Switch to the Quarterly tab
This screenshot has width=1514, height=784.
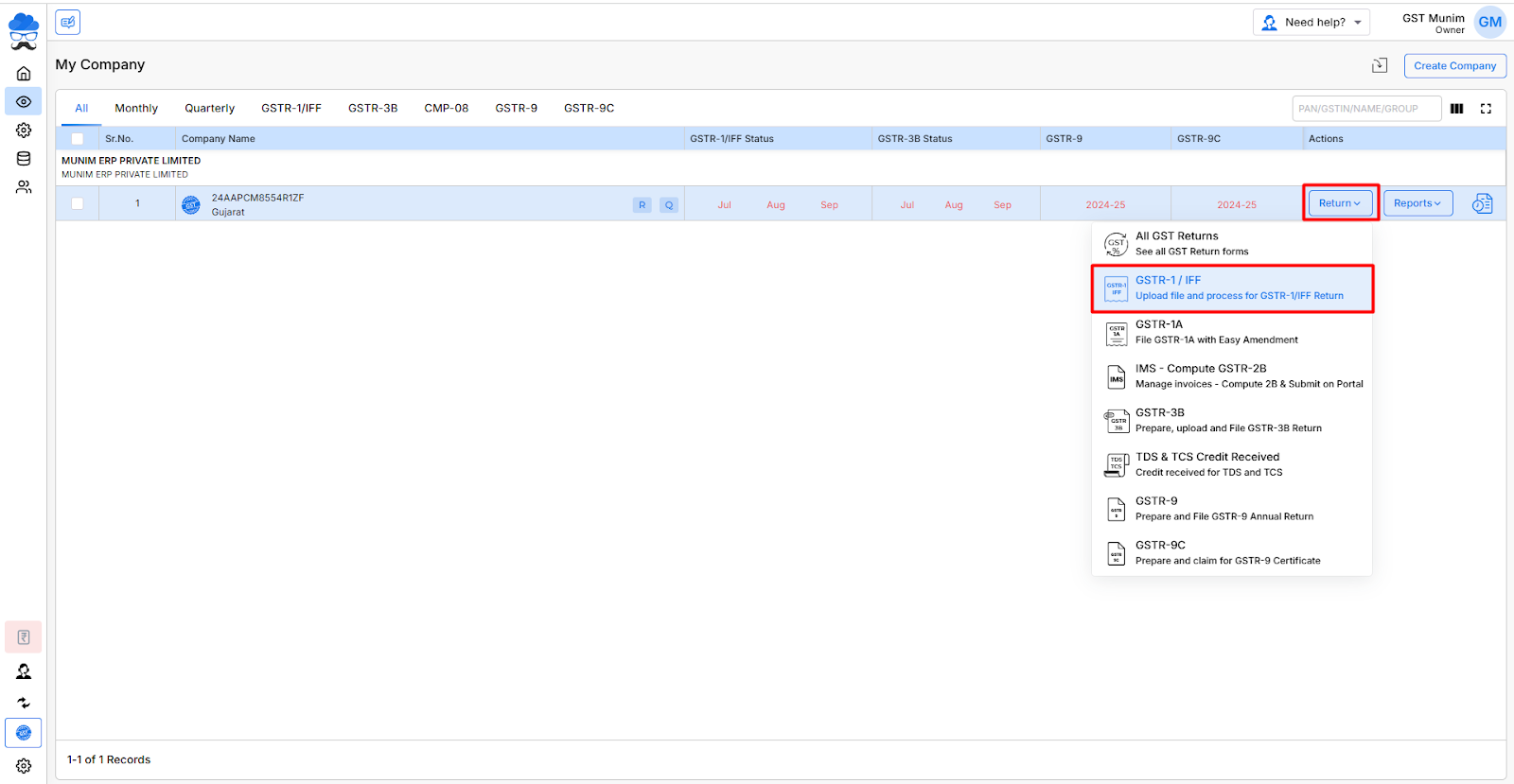[x=209, y=109]
